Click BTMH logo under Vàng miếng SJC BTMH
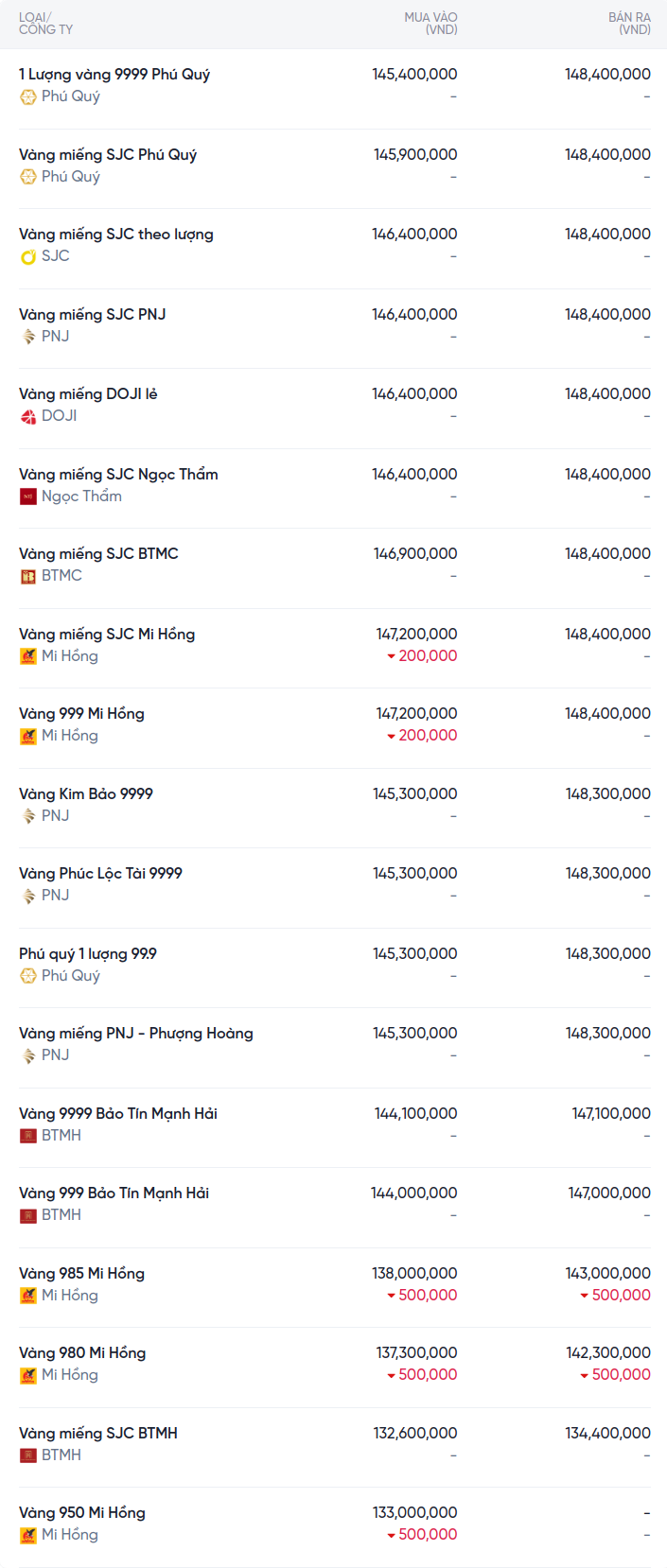This screenshot has height=1568, width=667. pyautogui.click(x=28, y=1455)
